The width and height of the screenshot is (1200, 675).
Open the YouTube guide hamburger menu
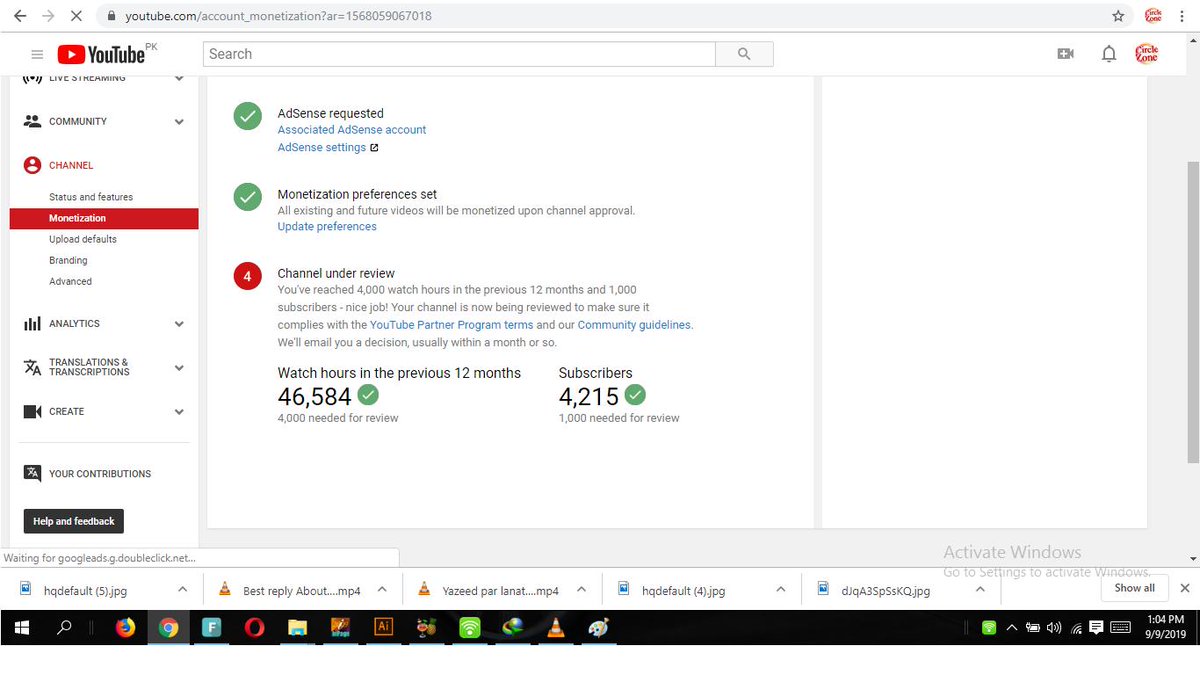pos(37,54)
